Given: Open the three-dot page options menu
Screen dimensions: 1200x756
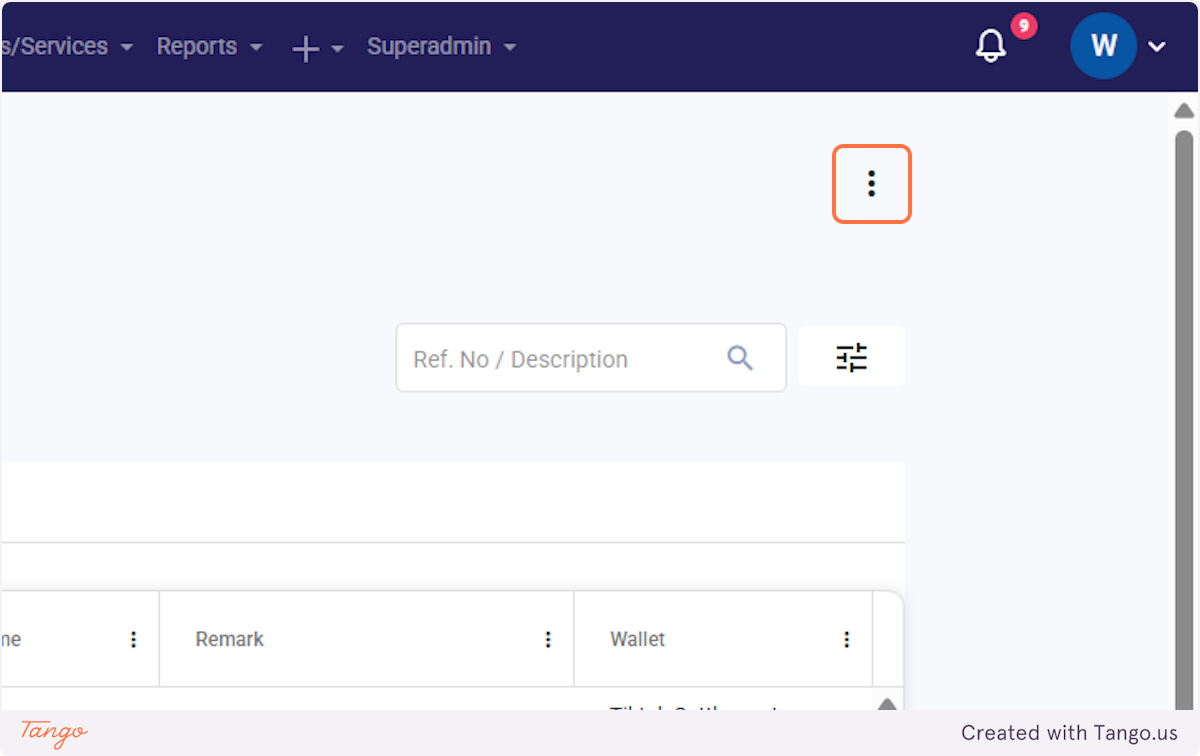Looking at the screenshot, I should (x=871, y=183).
